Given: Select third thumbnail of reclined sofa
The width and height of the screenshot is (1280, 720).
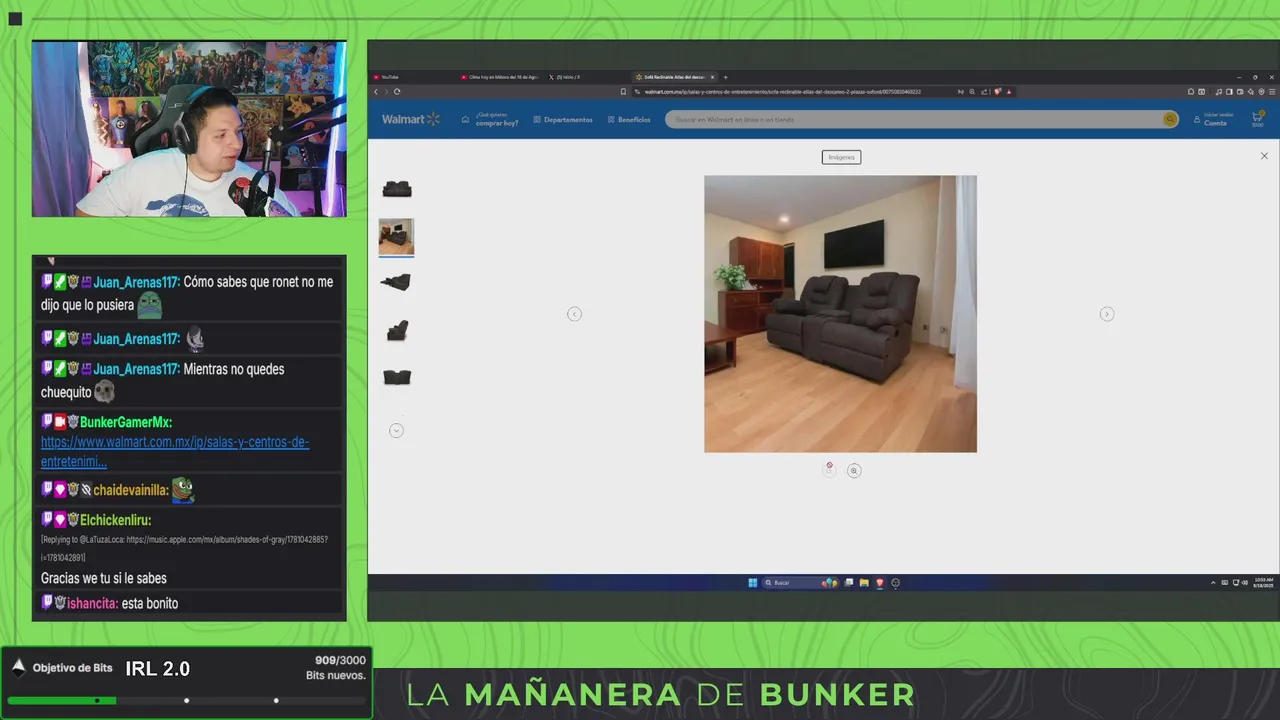Looking at the screenshot, I should pyautogui.click(x=396, y=282).
